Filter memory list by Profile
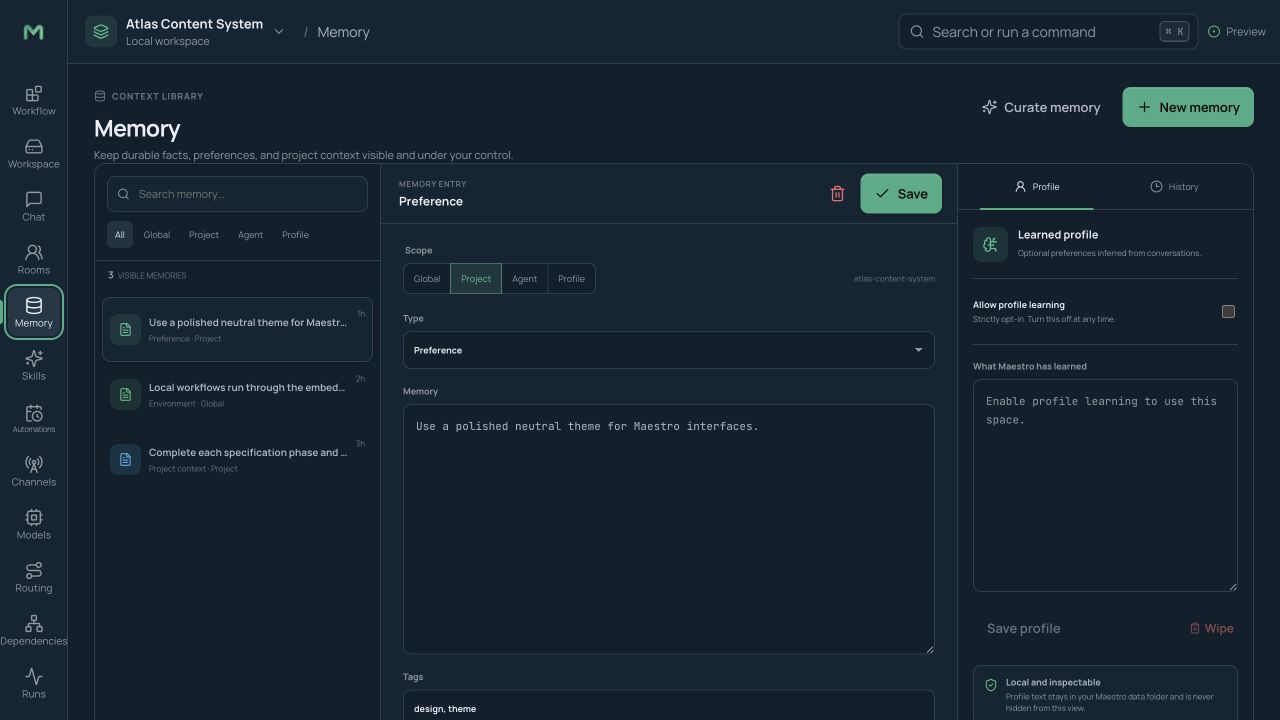 tap(295, 235)
